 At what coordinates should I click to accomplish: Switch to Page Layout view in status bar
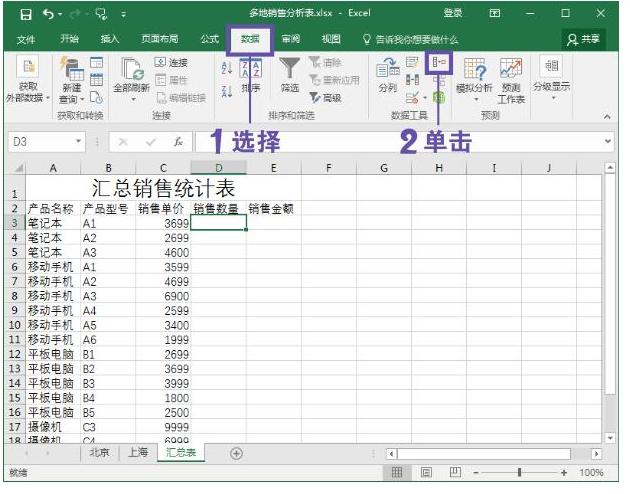[x=426, y=472]
